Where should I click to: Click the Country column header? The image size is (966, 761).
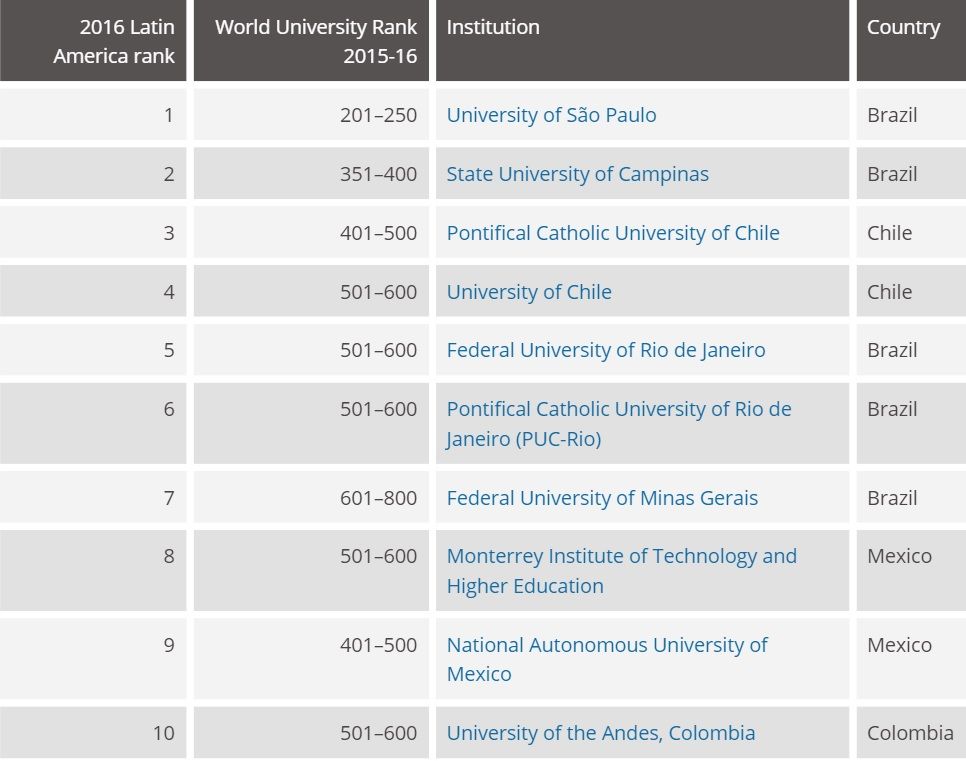tap(903, 28)
